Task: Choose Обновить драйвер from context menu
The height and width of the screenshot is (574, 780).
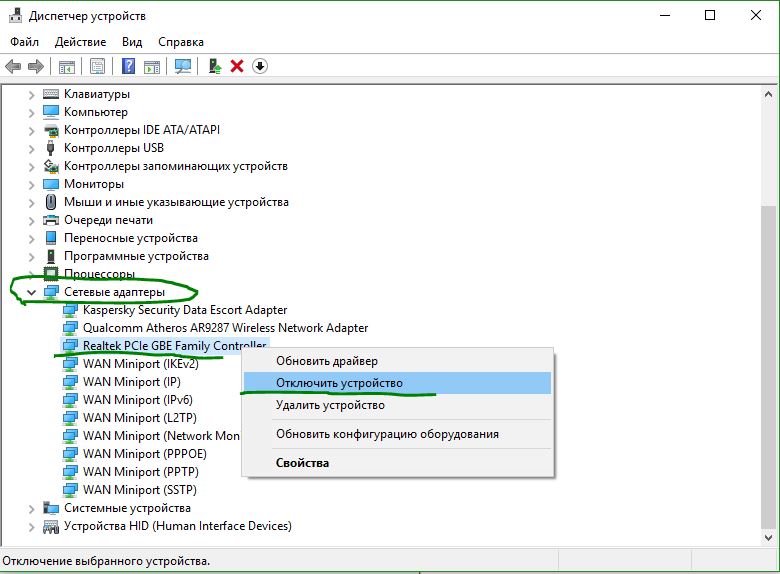Action: click(397, 361)
